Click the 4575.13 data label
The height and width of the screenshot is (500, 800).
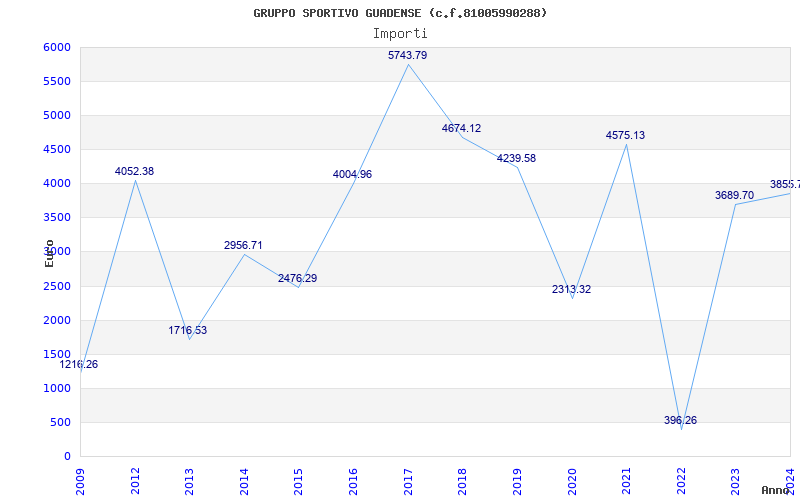pyautogui.click(x=626, y=135)
